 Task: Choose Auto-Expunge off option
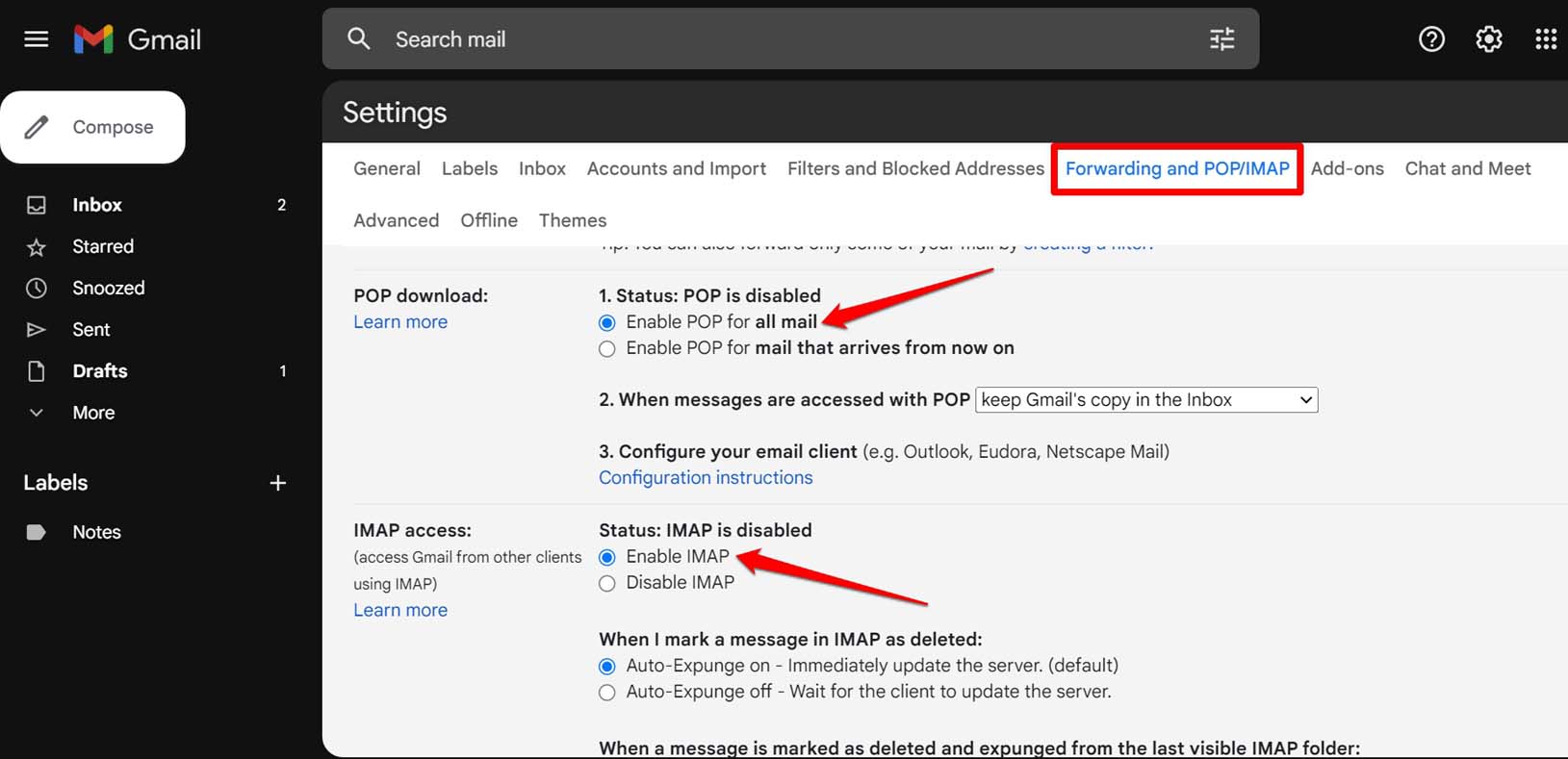(x=607, y=692)
